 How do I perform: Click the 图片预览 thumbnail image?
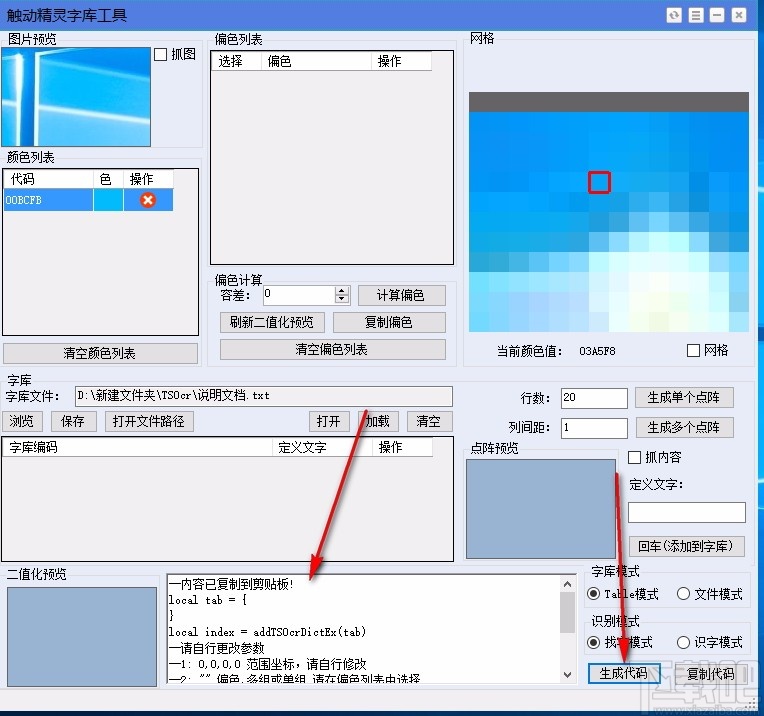[x=76, y=97]
